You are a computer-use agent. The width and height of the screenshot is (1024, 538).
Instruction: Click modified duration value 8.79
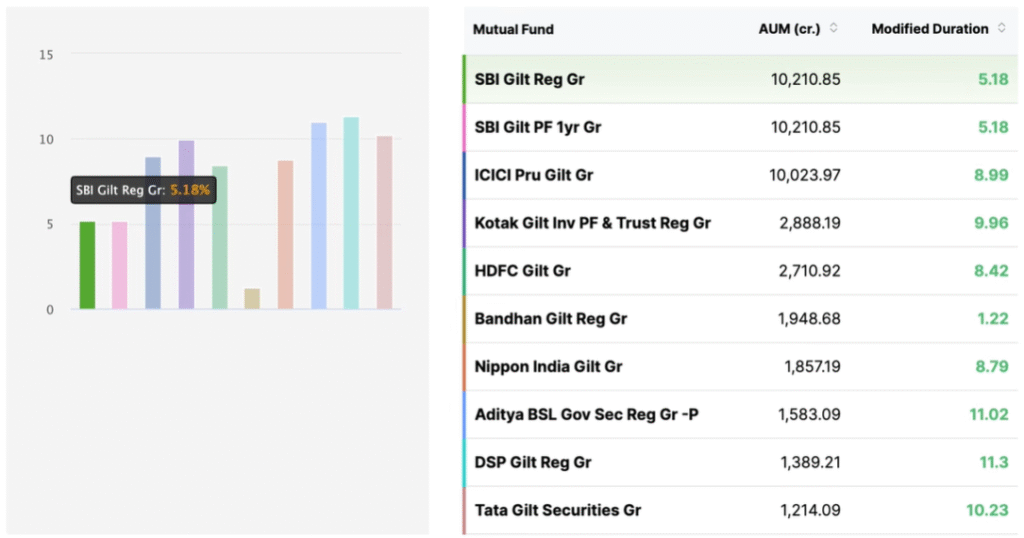click(x=992, y=367)
